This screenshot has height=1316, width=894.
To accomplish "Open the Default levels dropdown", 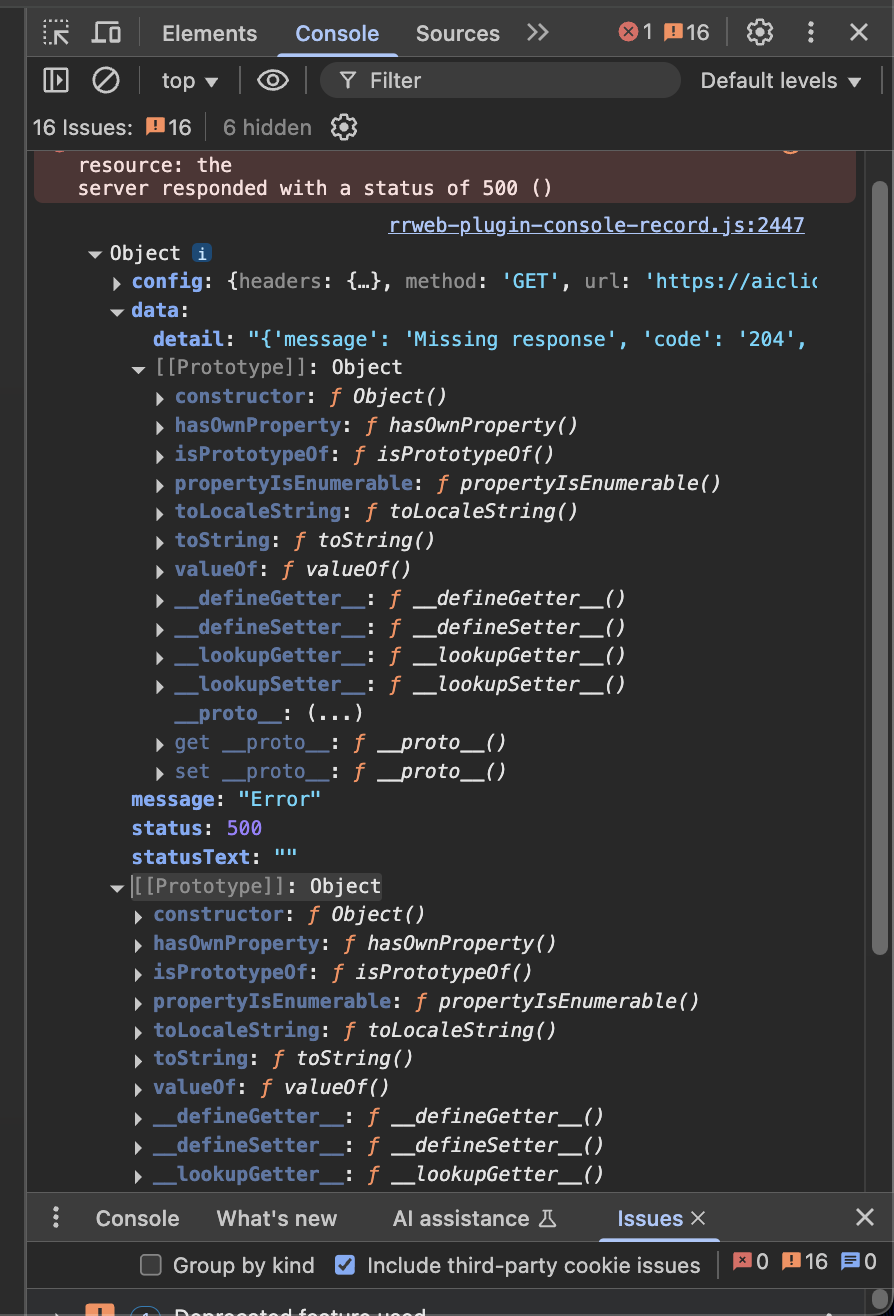I will 781,81.
